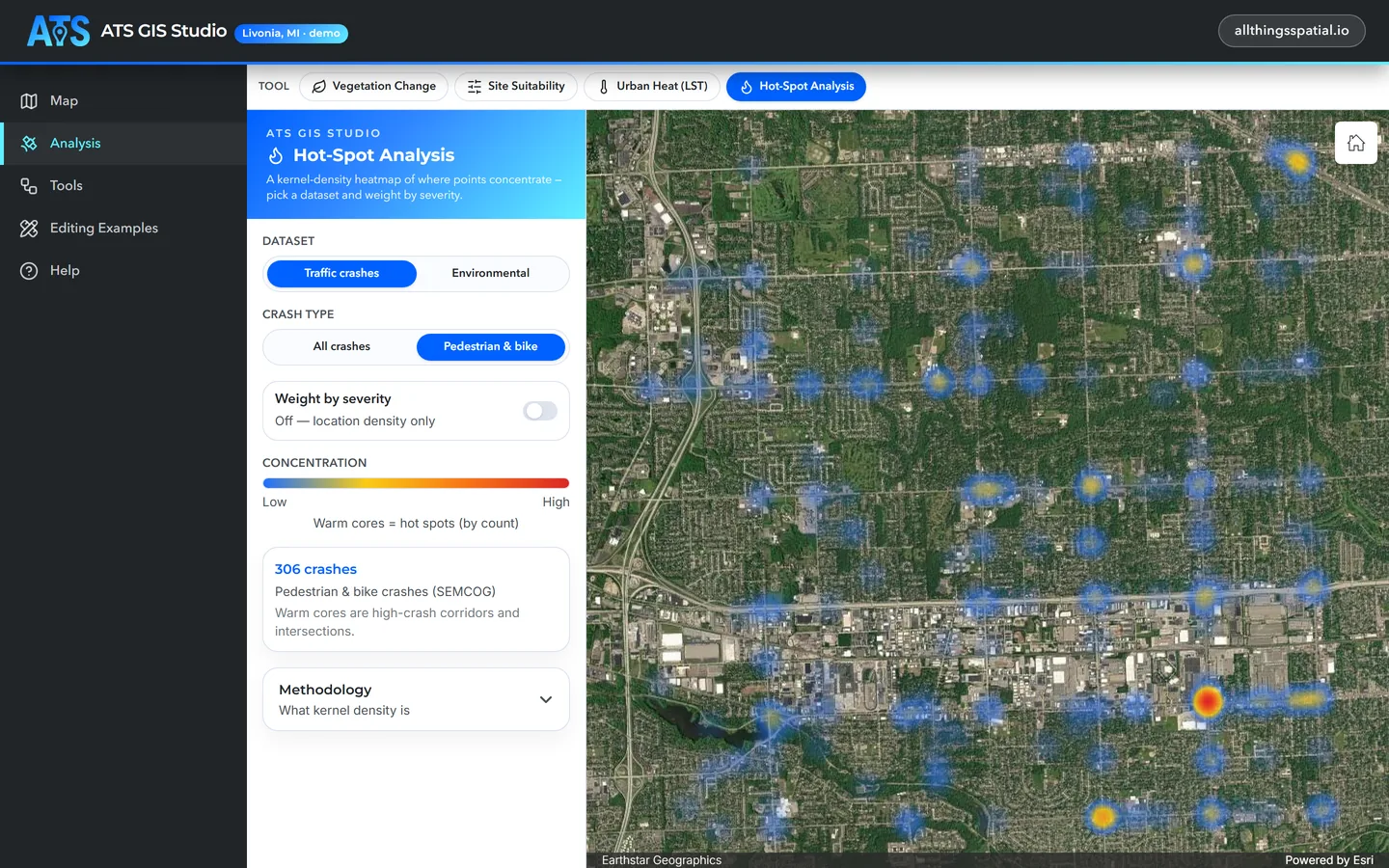Click the Livonia, MI demo badge
The image size is (1389, 868).
tap(291, 33)
